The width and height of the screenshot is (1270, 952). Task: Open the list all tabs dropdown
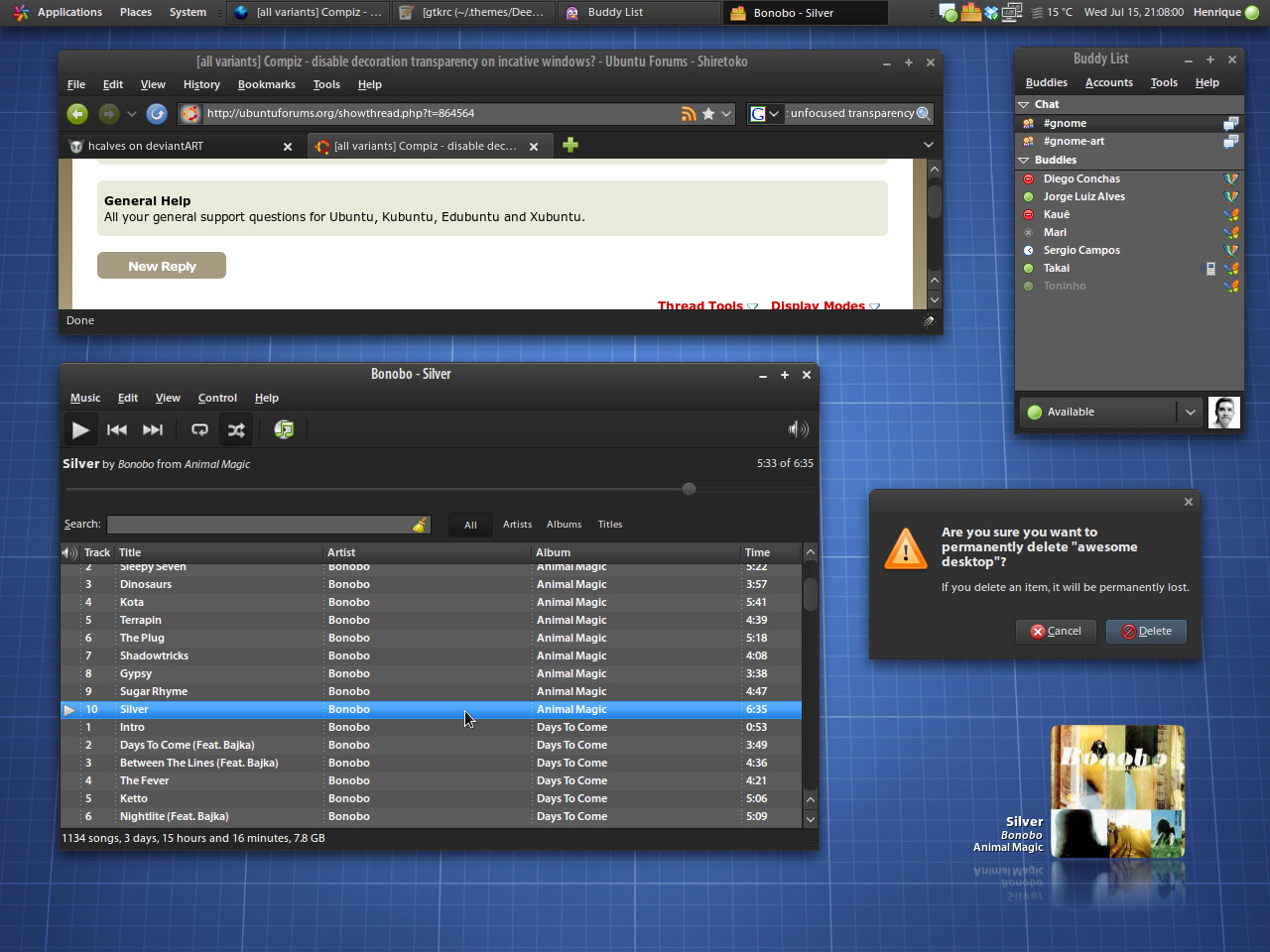[929, 145]
